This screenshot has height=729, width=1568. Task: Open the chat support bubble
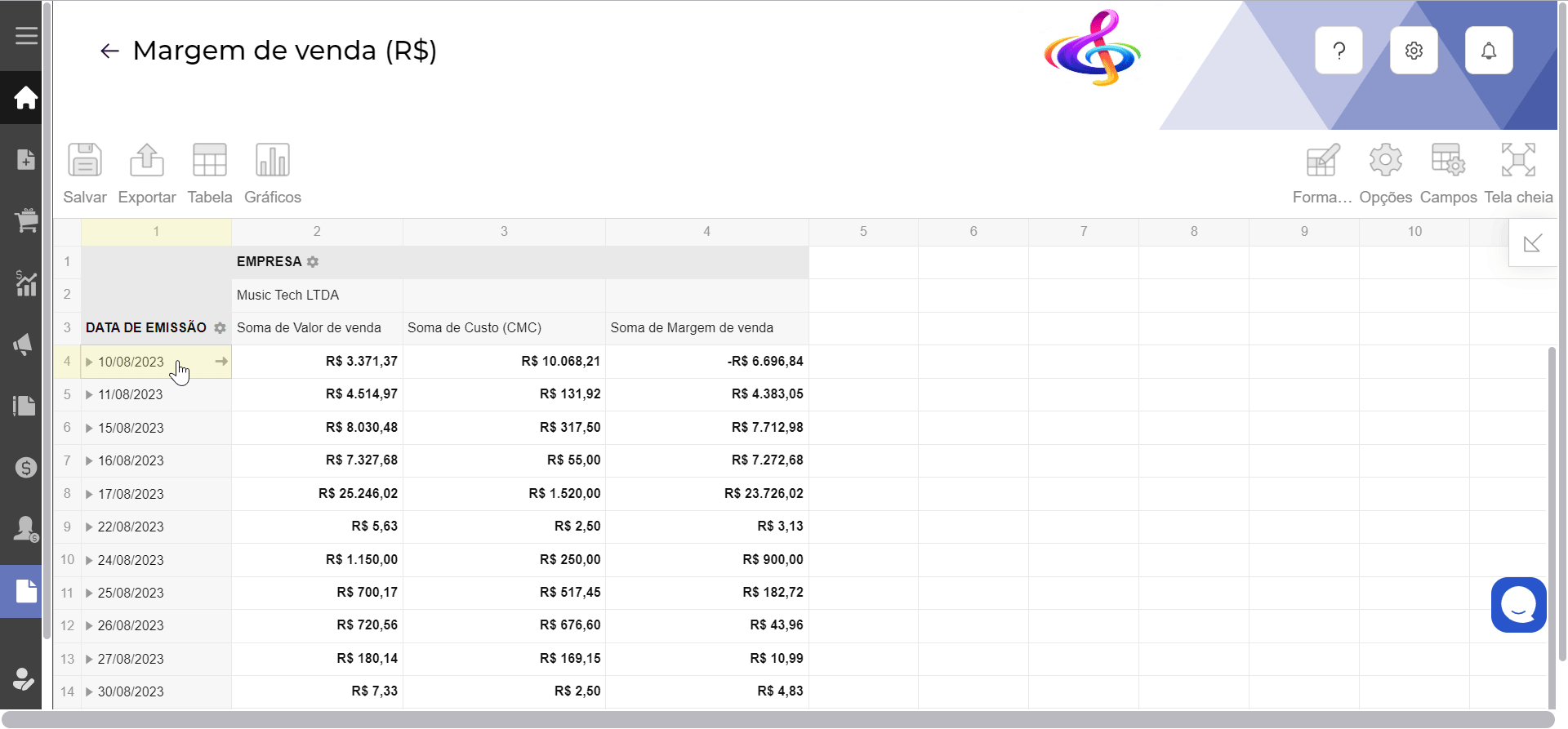(1518, 605)
